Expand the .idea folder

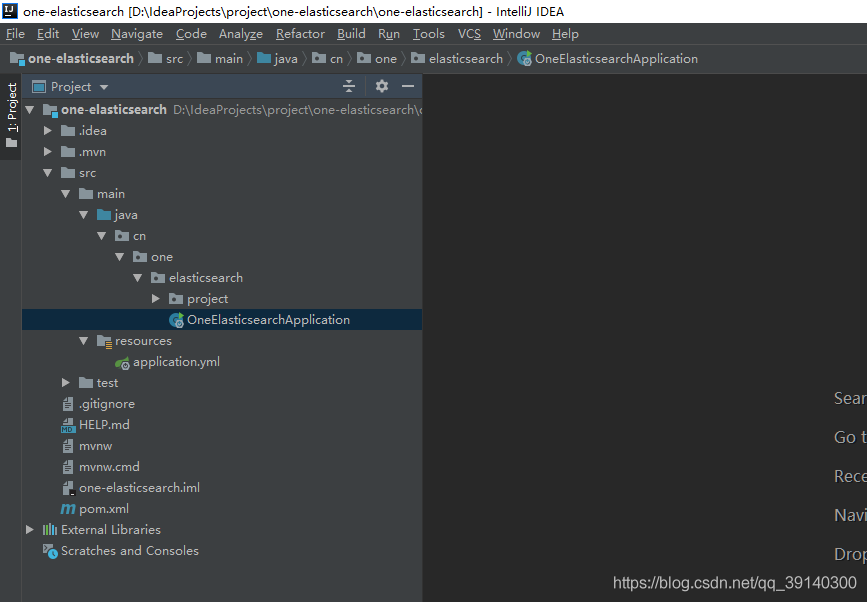coord(48,131)
